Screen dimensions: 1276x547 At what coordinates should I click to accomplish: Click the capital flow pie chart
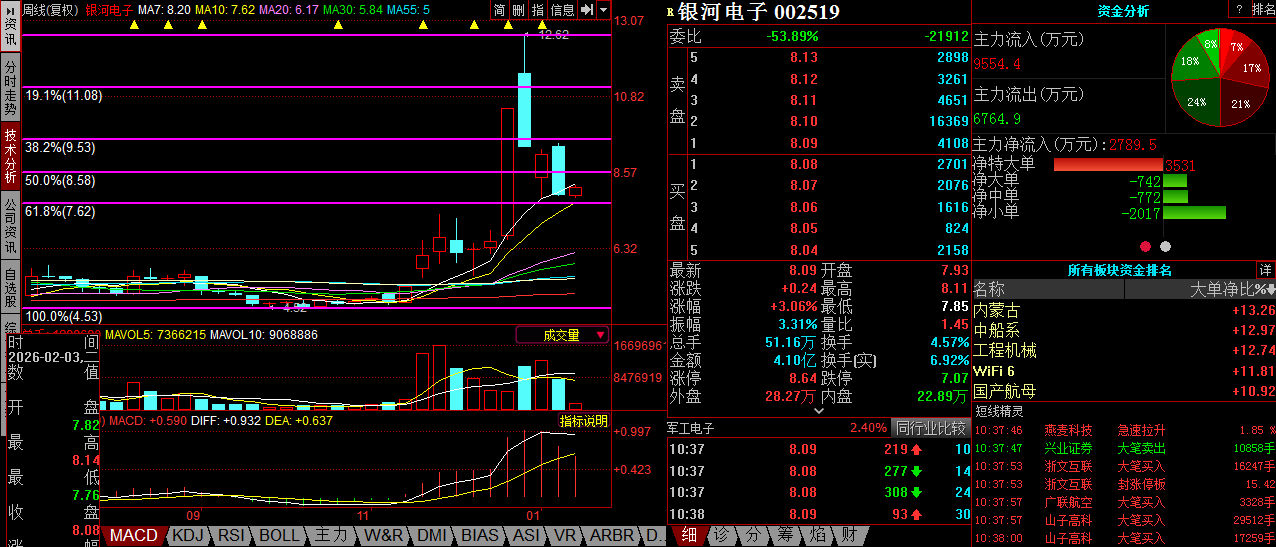click(1218, 78)
